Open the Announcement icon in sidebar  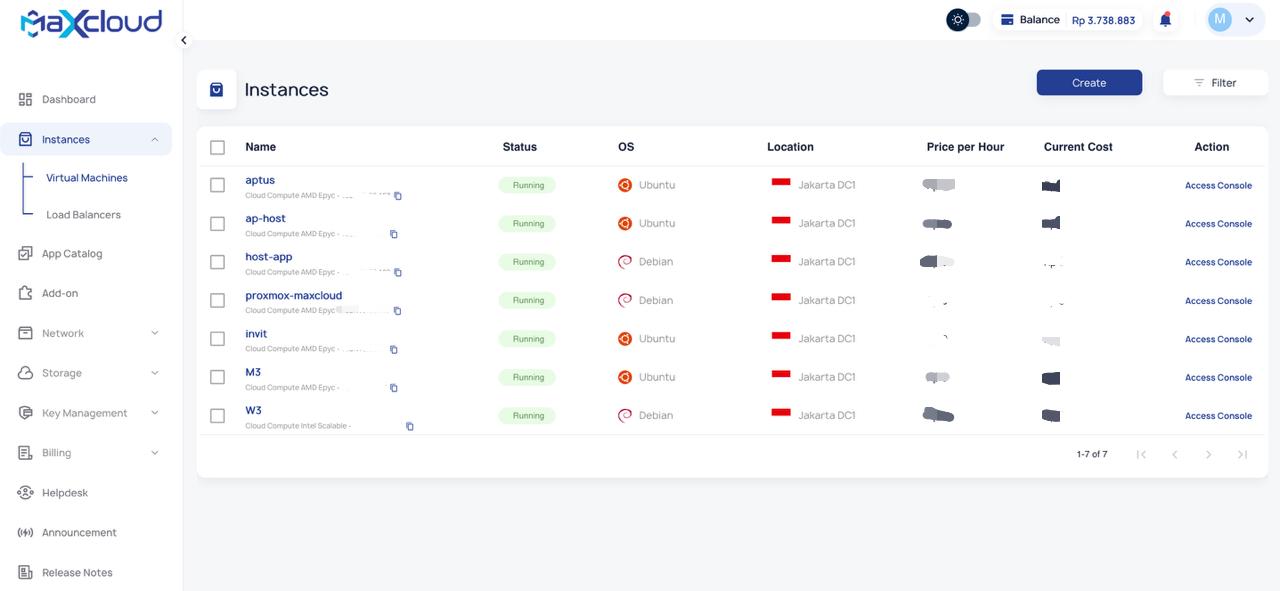tap(26, 532)
